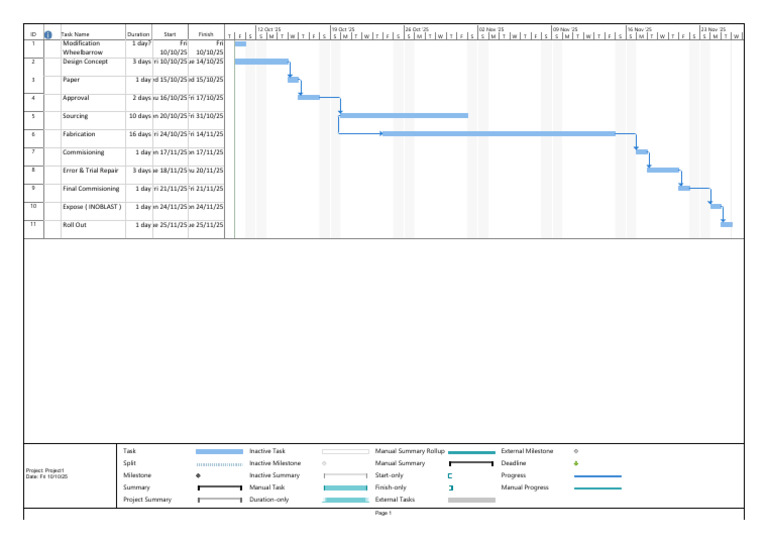Click the dotted Split bar sample in legend
Image resolution: width=768 pixels, height=543 pixels.
pos(219,464)
